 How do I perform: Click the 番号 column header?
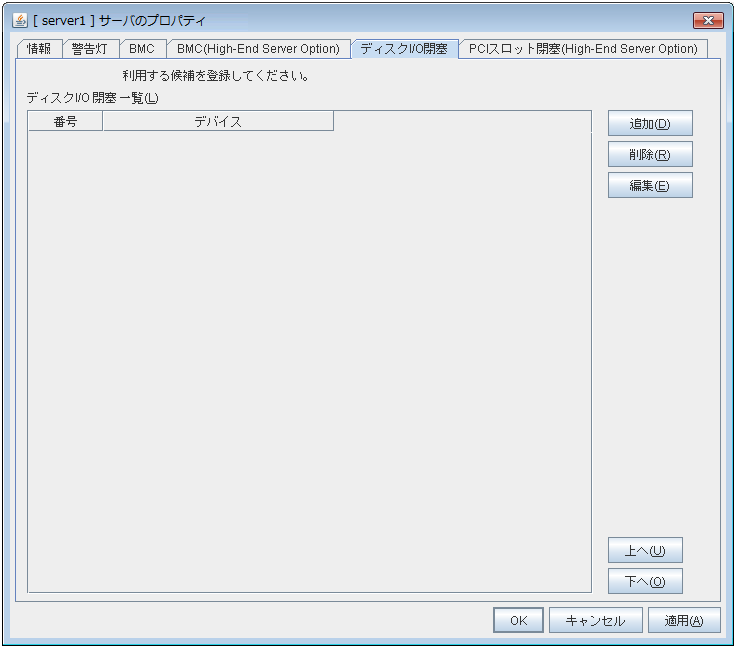pos(65,122)
